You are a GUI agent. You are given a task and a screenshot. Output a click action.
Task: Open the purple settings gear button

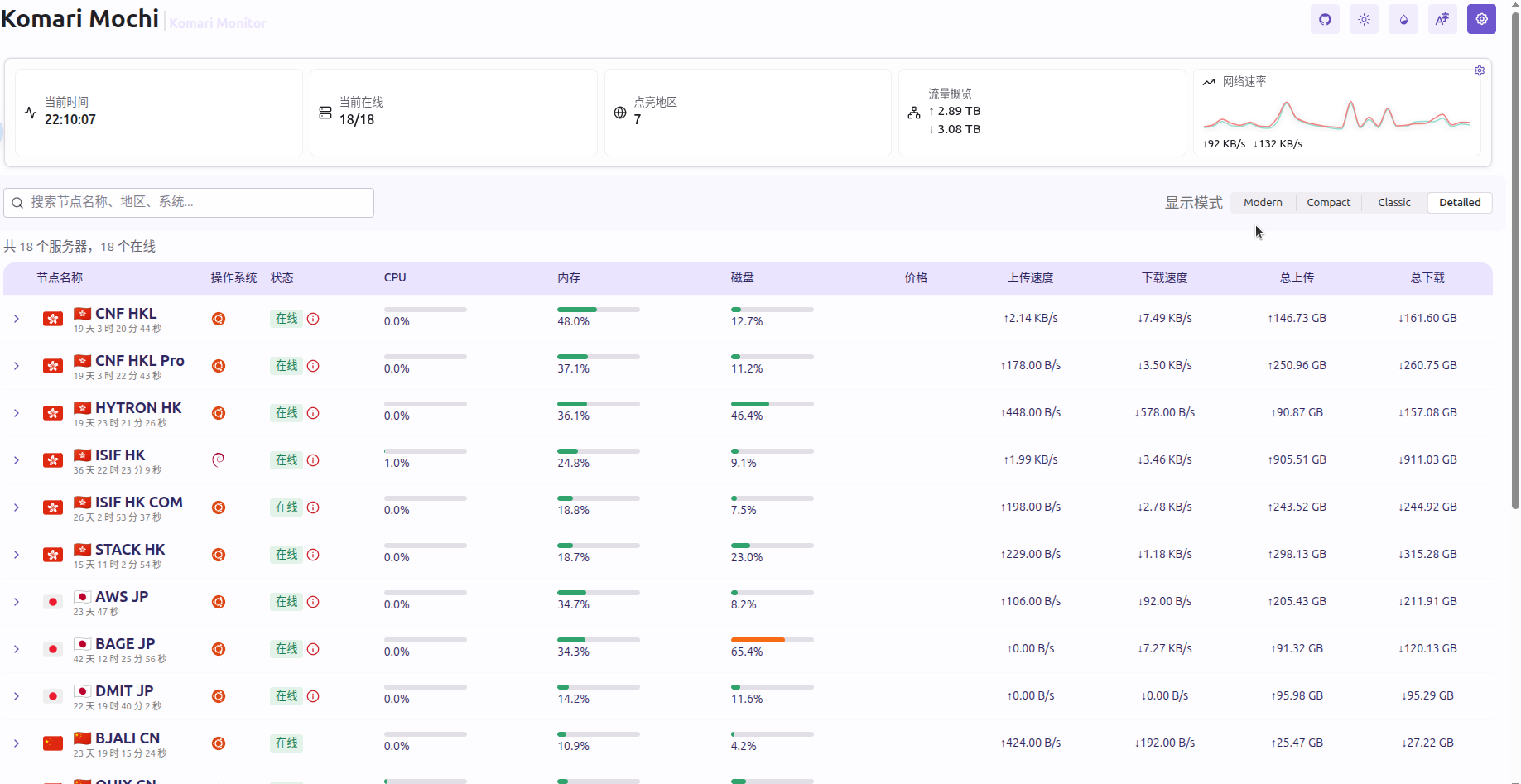(1481, 19)
